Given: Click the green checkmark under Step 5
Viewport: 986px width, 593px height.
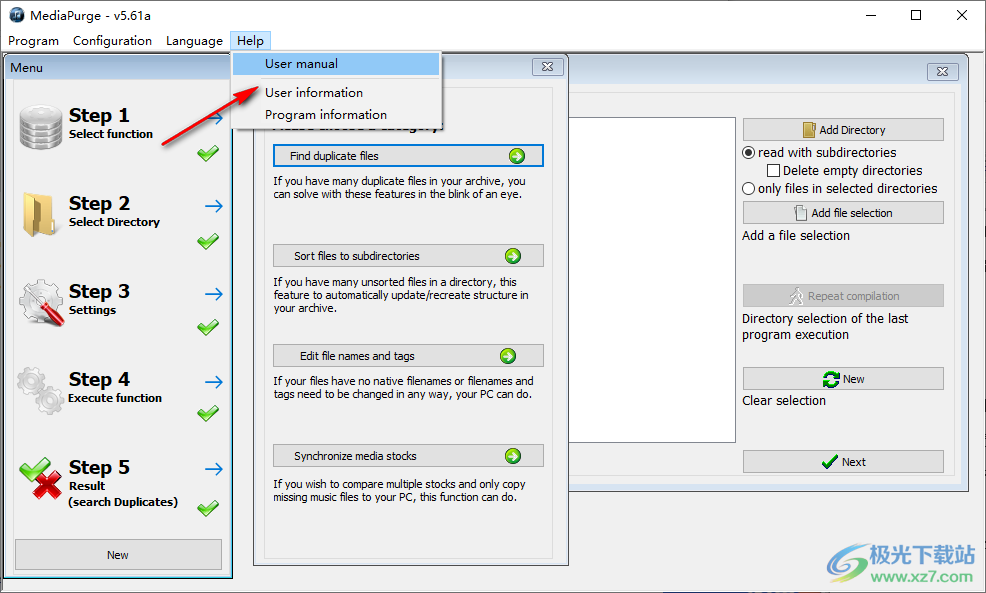Looking at the screenshot, I should click(x=208, y=508).
